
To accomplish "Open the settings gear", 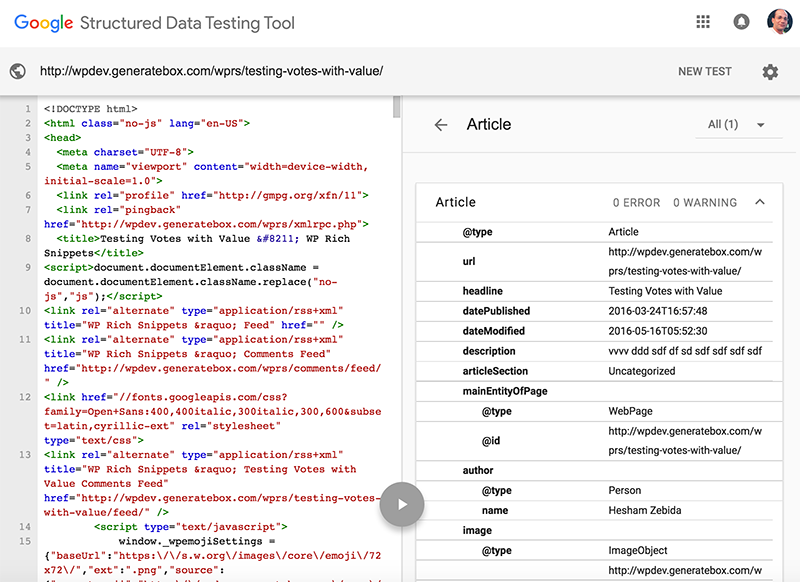I will (x=769, y=72).
